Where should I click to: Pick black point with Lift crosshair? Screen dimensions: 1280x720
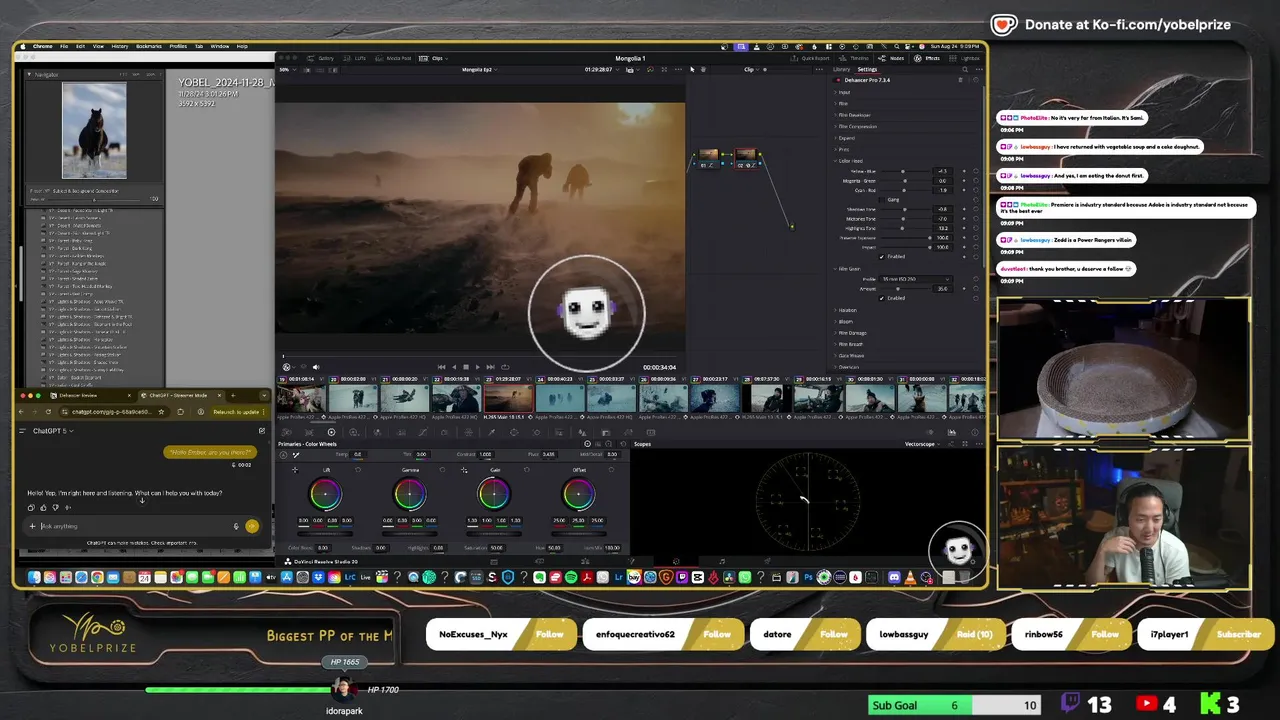pyautogui.click(x=295, y=470)
